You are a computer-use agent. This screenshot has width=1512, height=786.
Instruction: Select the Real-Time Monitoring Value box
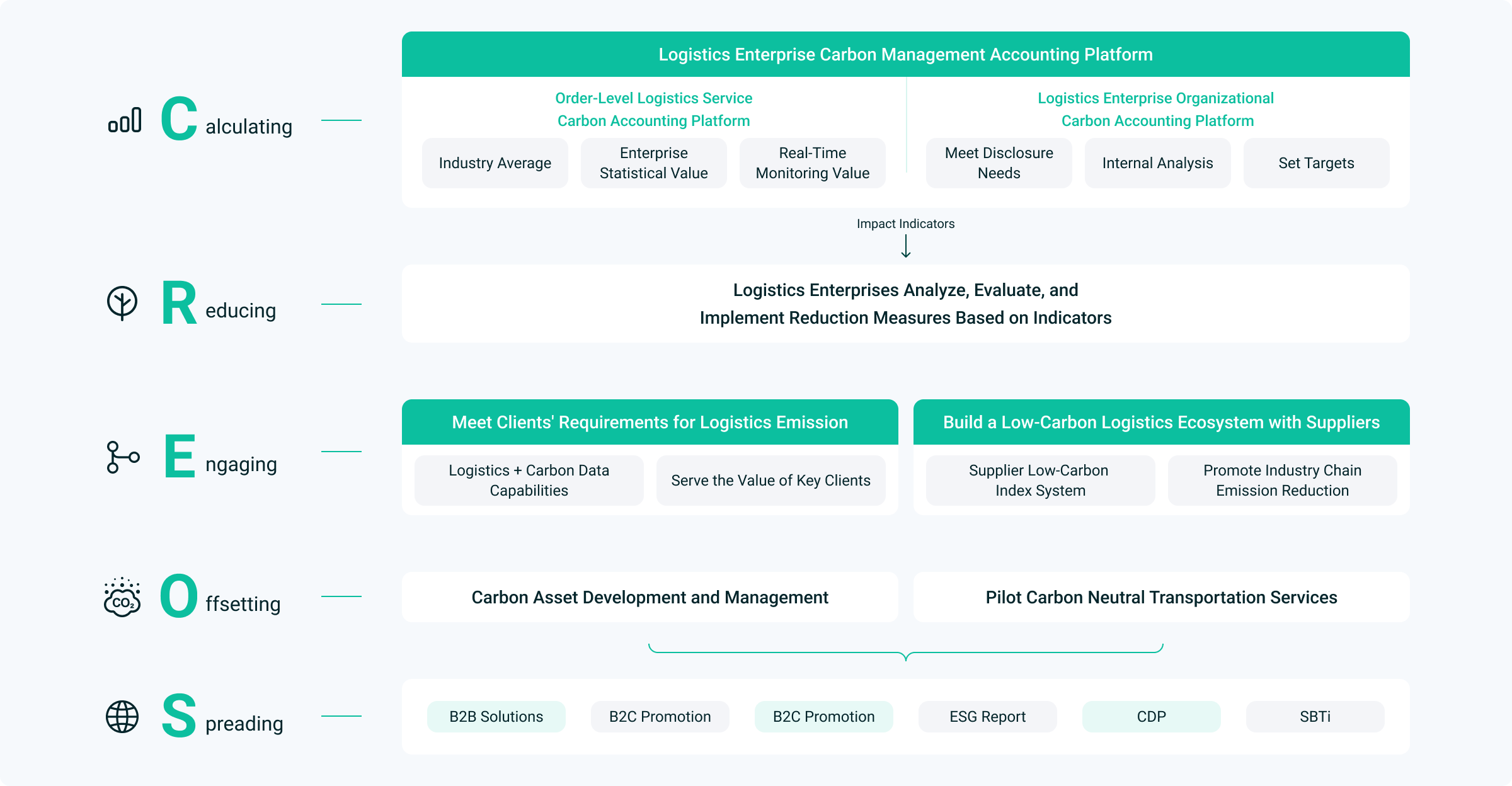(813, 163)
